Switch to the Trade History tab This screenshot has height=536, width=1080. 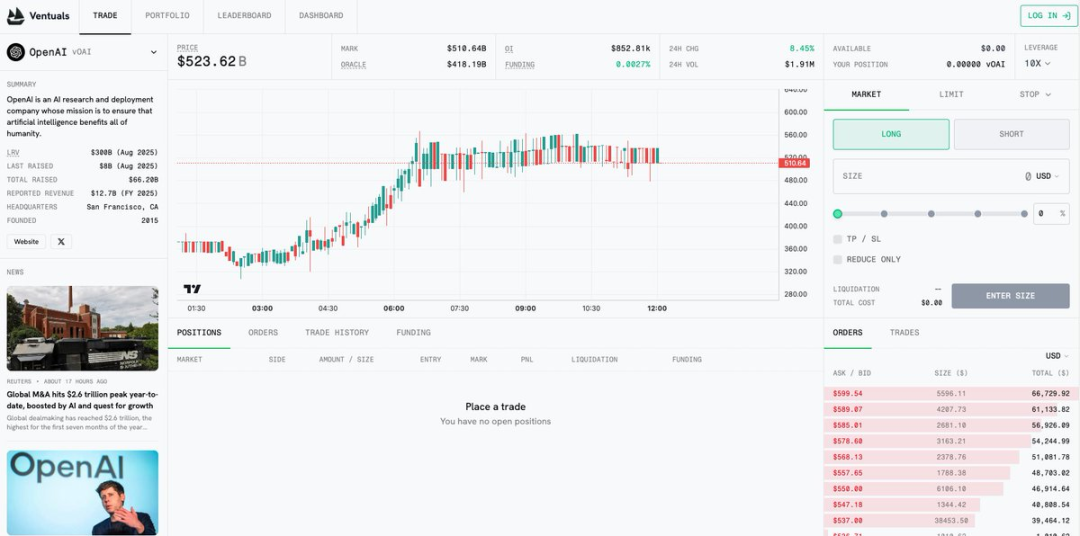point(337,332)
